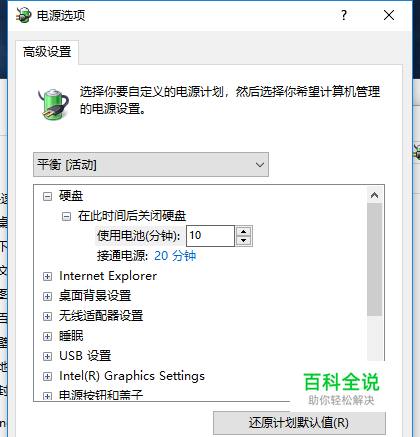
Task: Click the scrollbar up arrow
Action: pos(375,195)
